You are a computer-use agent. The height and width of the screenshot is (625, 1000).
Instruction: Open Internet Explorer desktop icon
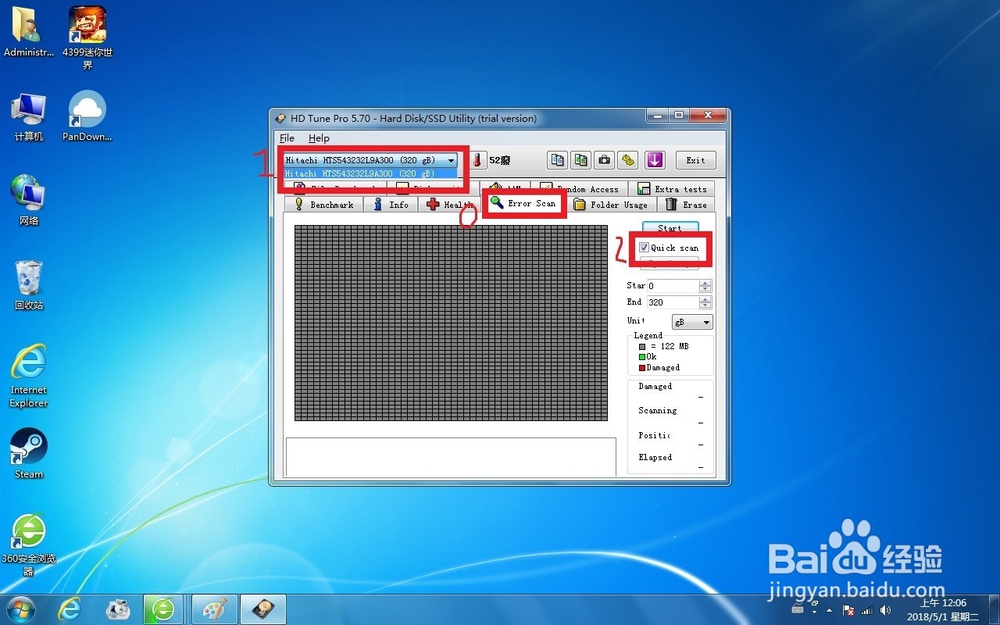coord(28,376)
